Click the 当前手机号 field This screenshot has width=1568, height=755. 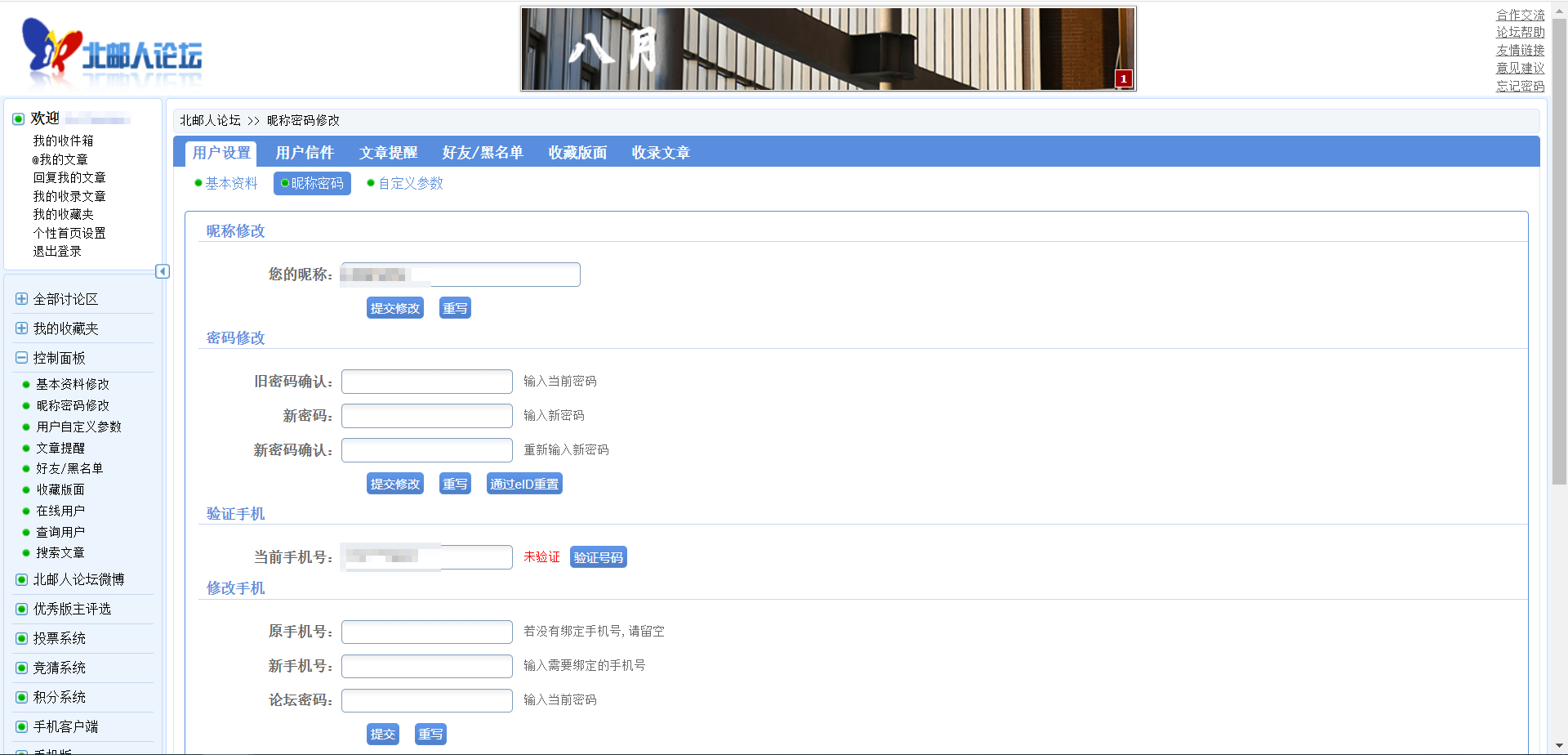point(427,557)
